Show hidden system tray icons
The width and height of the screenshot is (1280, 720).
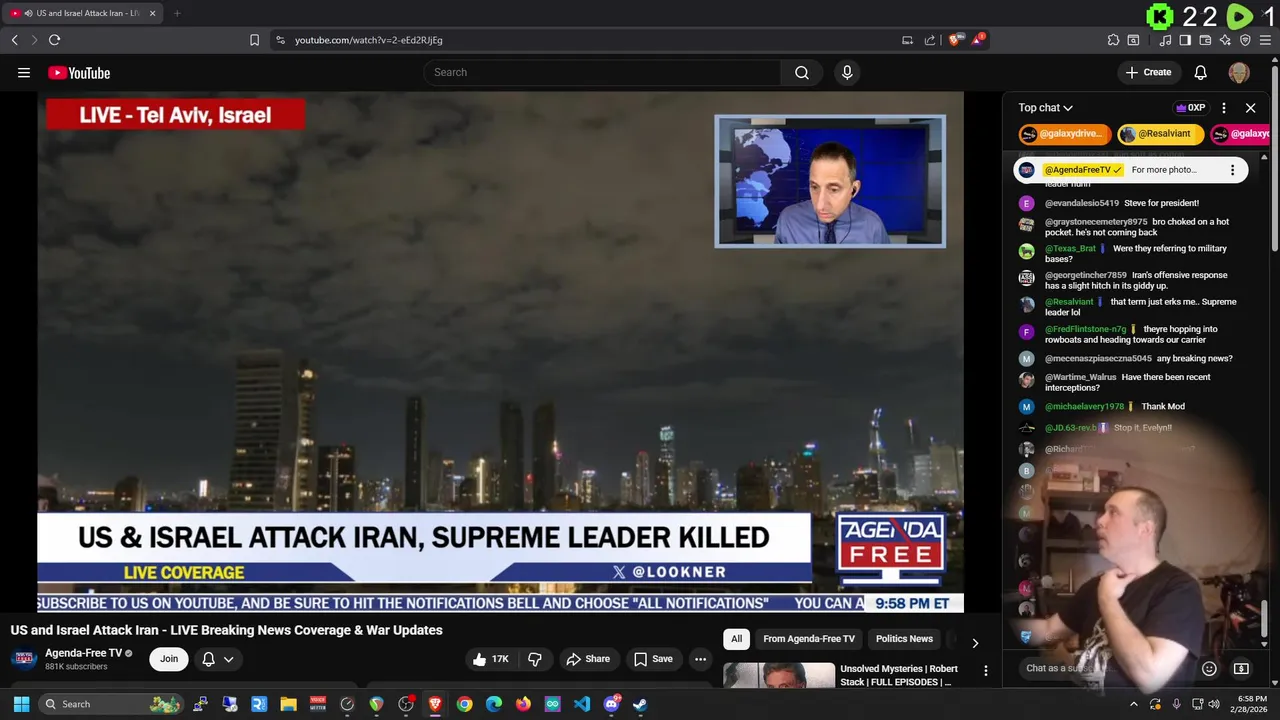click(1133, 704)
